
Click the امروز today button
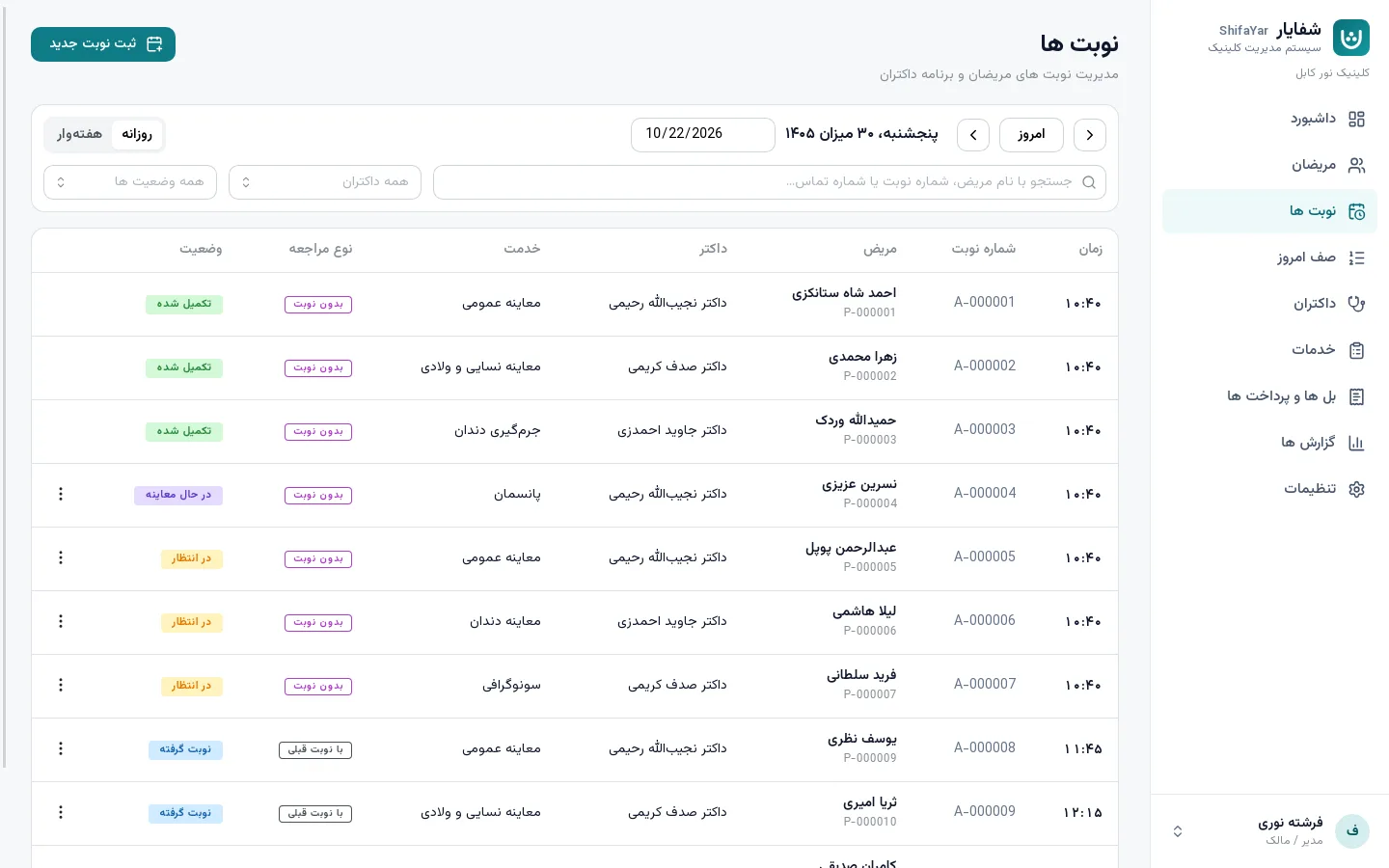pos(1031,135)
